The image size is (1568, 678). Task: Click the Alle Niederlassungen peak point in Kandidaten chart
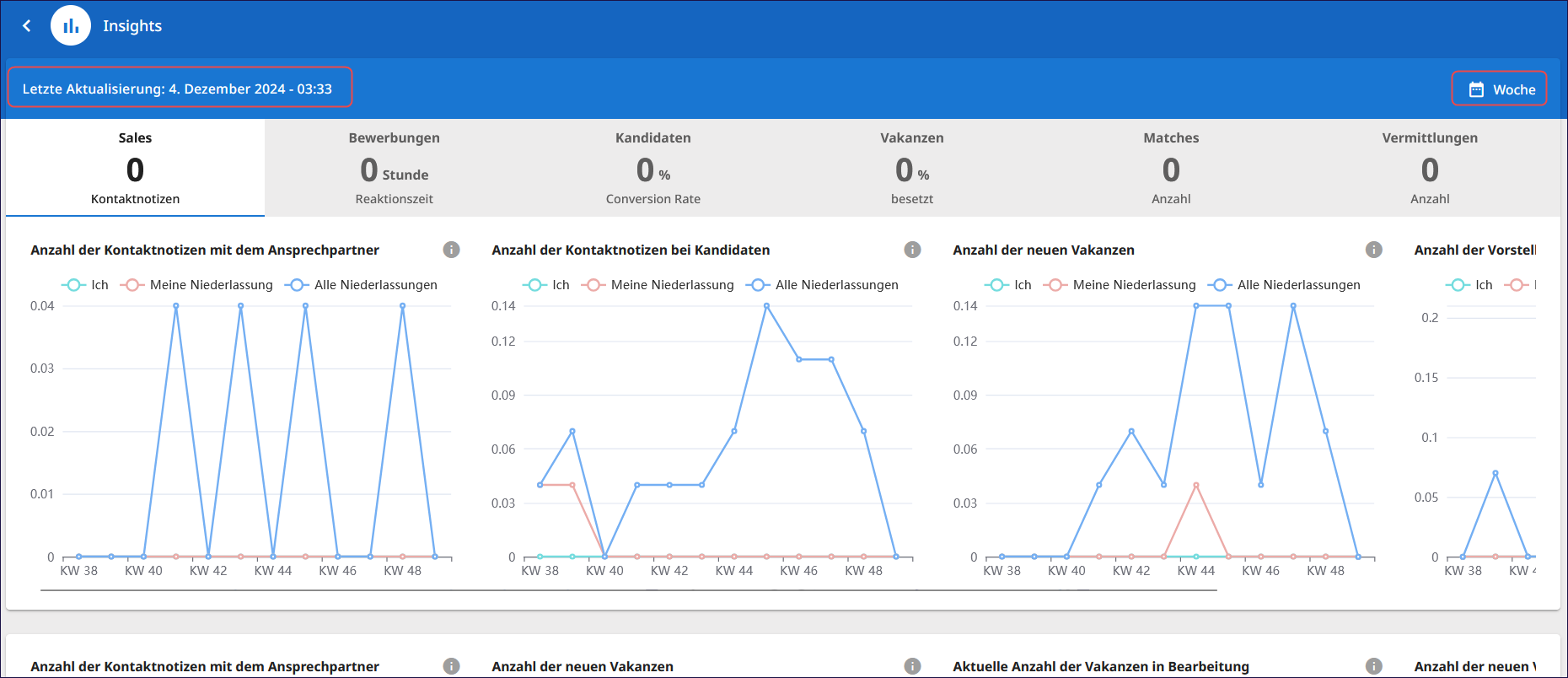[x=766, y=306]
